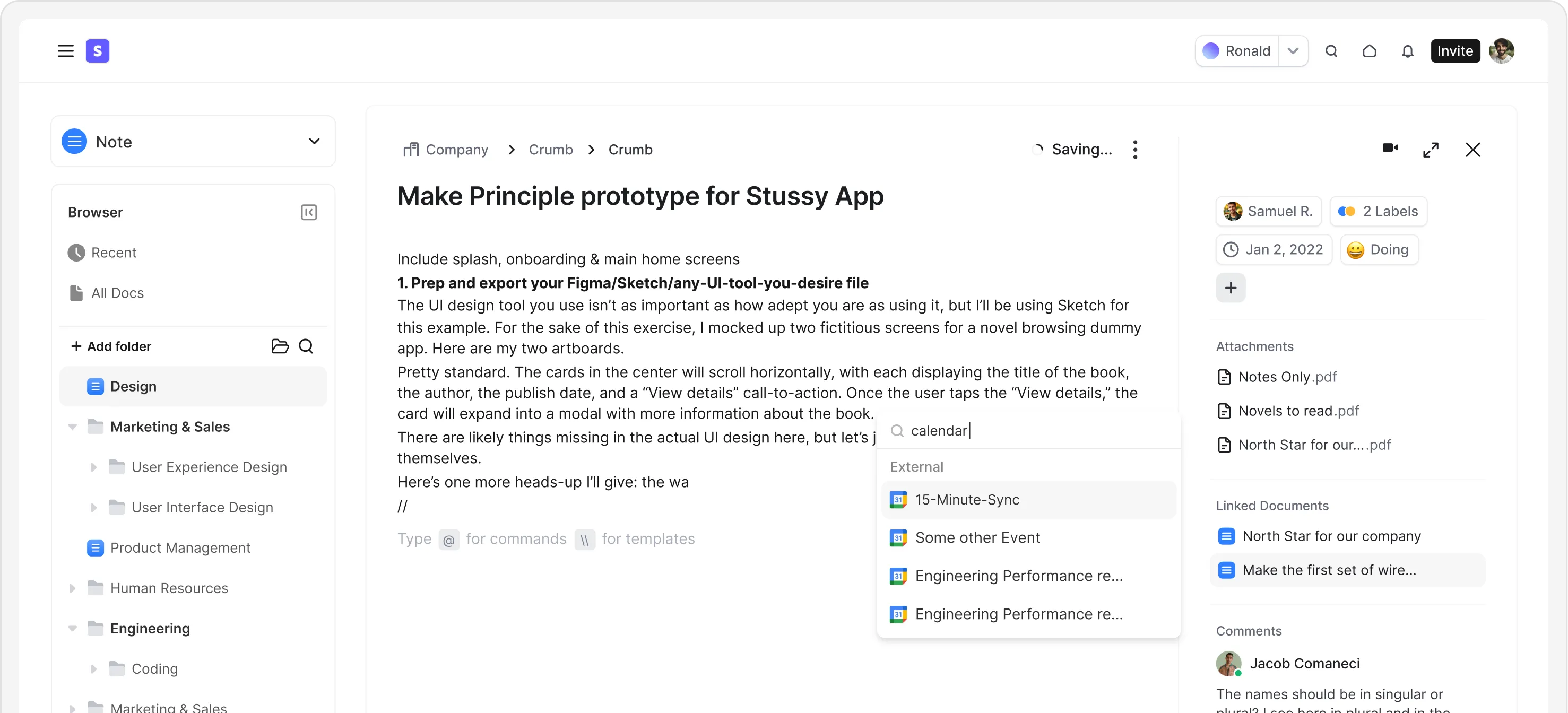This screenshot has width=1568, height=713.
Task: Click the header search magnifier icon
Action: pyautogui.click(x=1331, y=51)
